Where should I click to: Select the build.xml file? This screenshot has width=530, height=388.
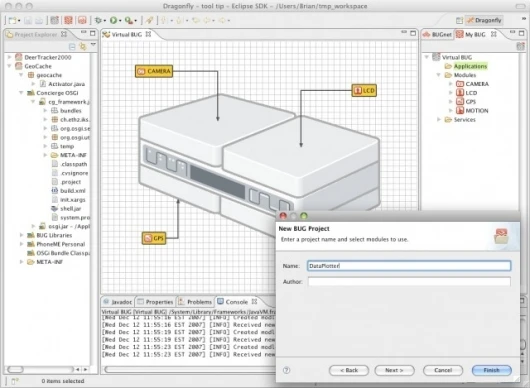pyautogui.click(x=68, y=191)
